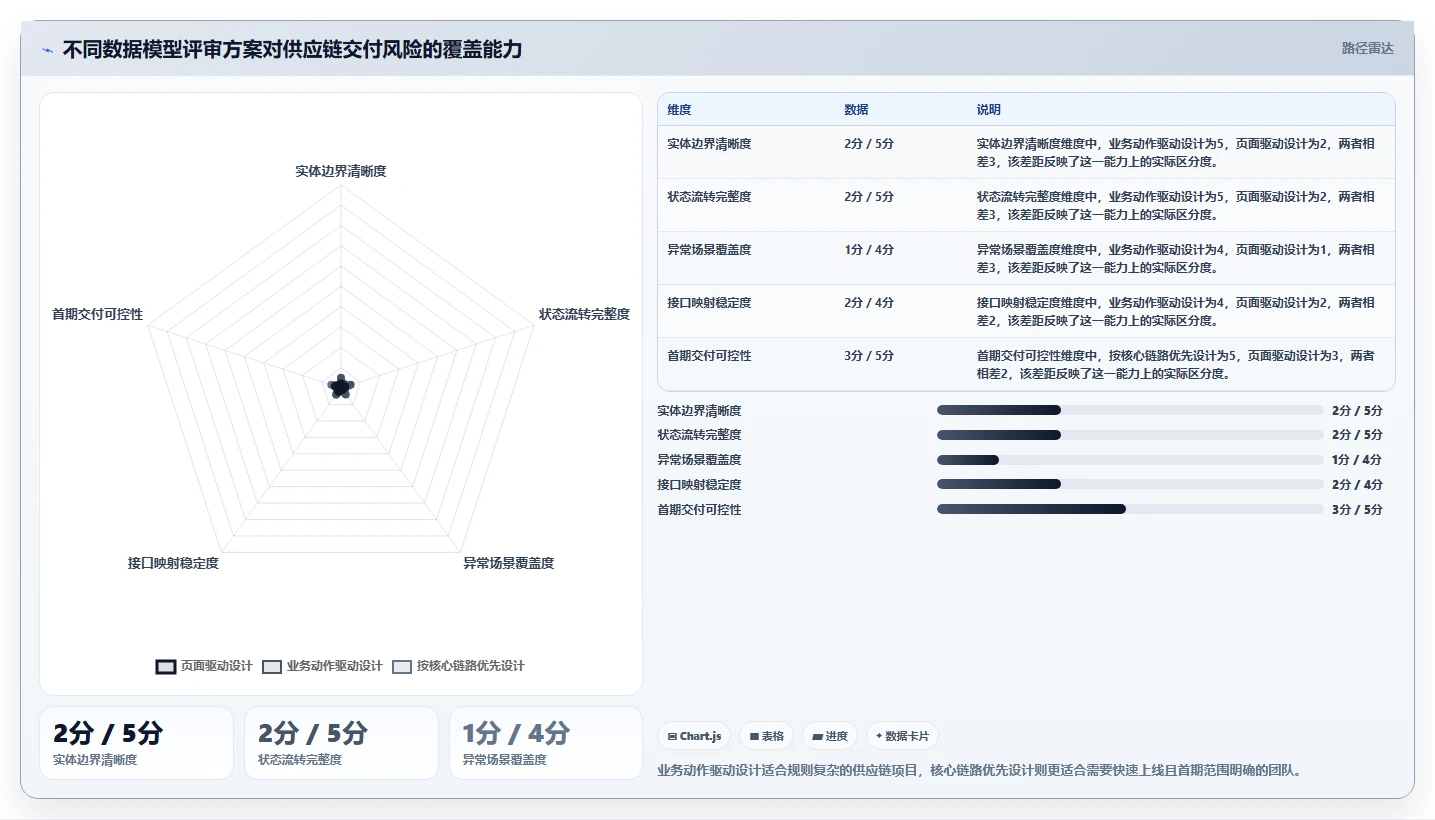Click the 3分 / 5分 value beside the progress bar
This screenshot has height=820, width=1435.
click(1357, 510)
